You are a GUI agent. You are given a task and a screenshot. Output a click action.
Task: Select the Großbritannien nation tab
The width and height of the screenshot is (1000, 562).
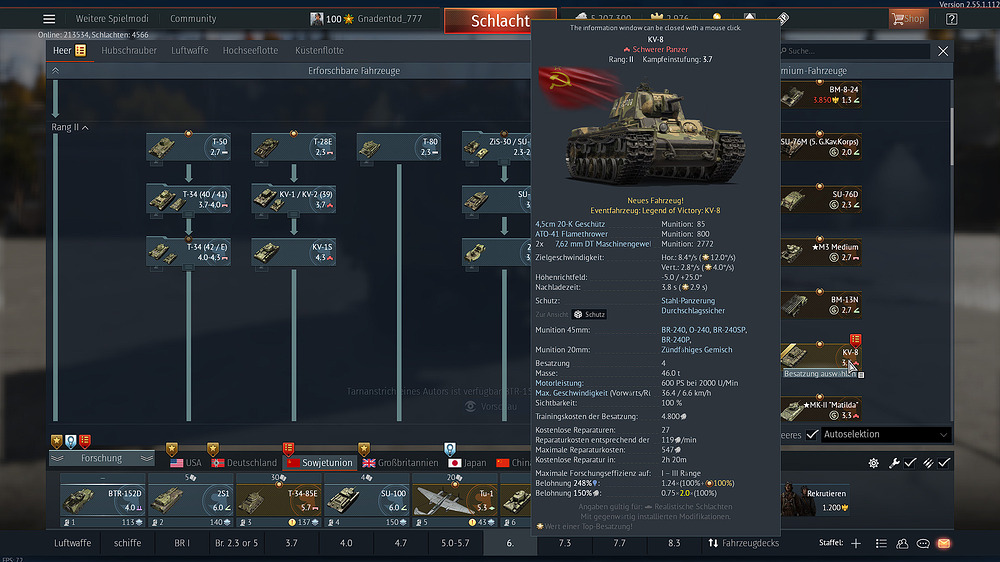click(401, 463)
